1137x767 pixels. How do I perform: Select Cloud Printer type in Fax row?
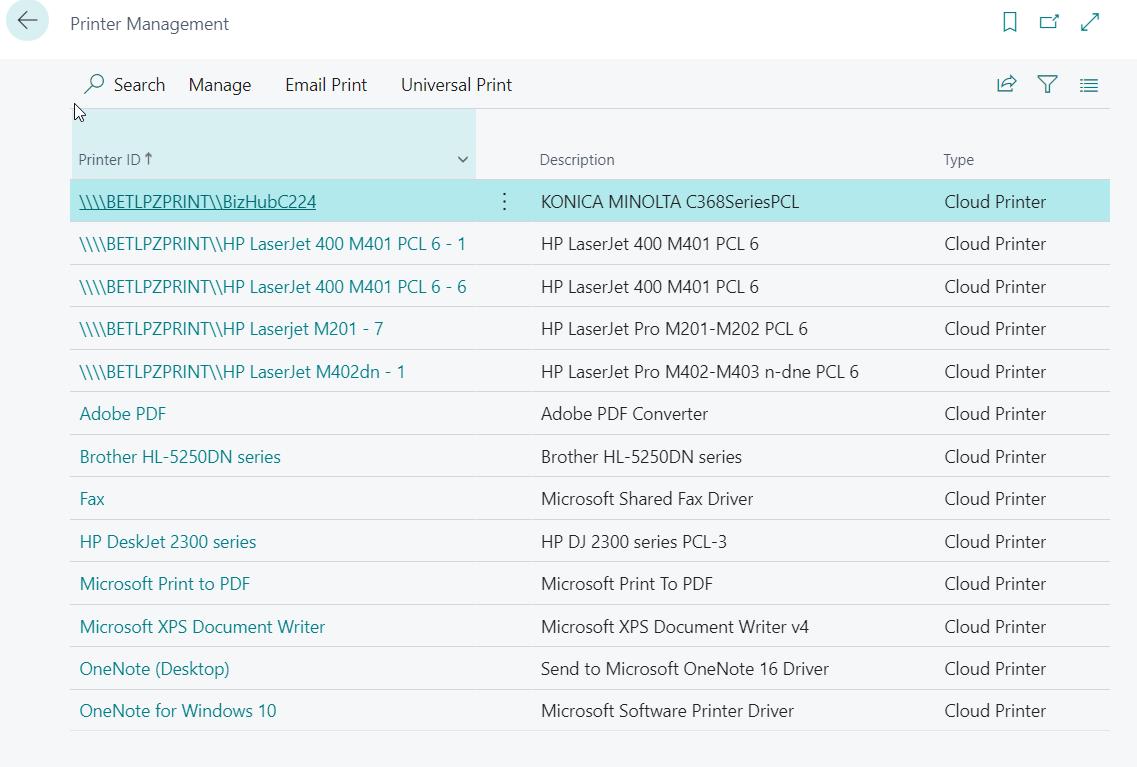coord(995,499)
